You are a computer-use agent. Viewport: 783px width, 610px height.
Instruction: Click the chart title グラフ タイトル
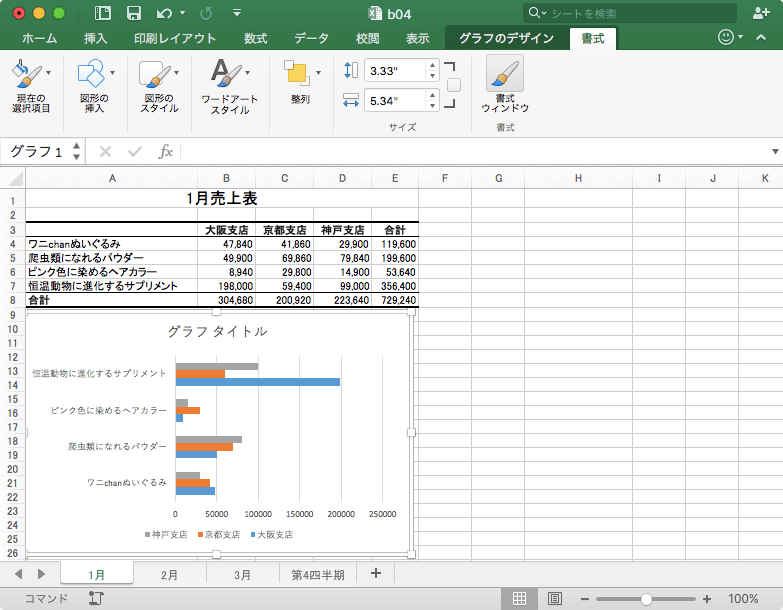point(217,331)
